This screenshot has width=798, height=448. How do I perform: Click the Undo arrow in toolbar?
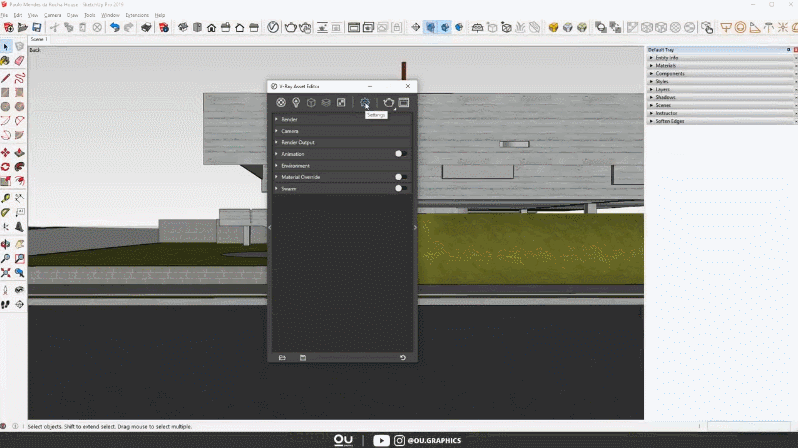(115, 28)
